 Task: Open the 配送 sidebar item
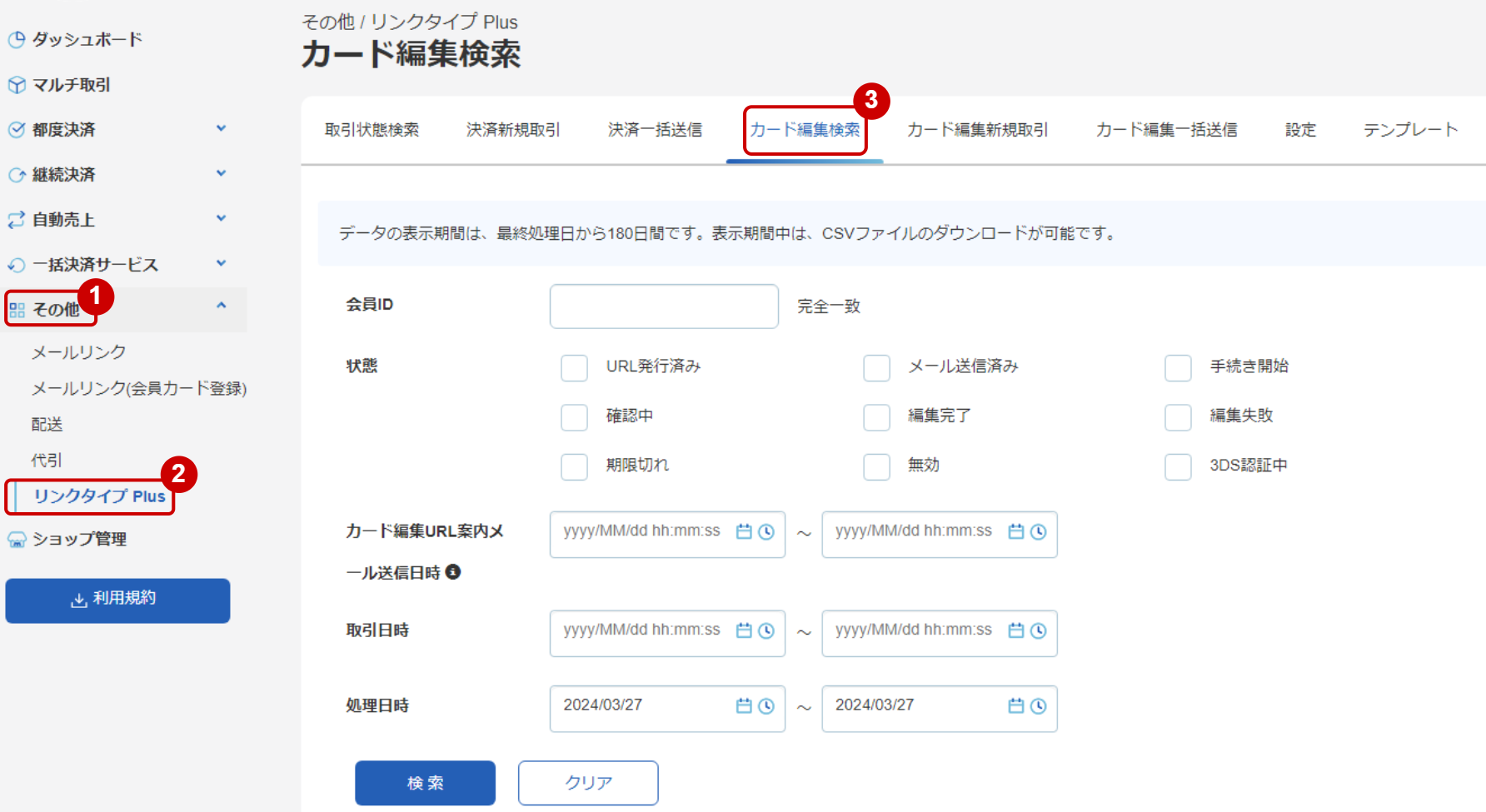pos(47,424)
